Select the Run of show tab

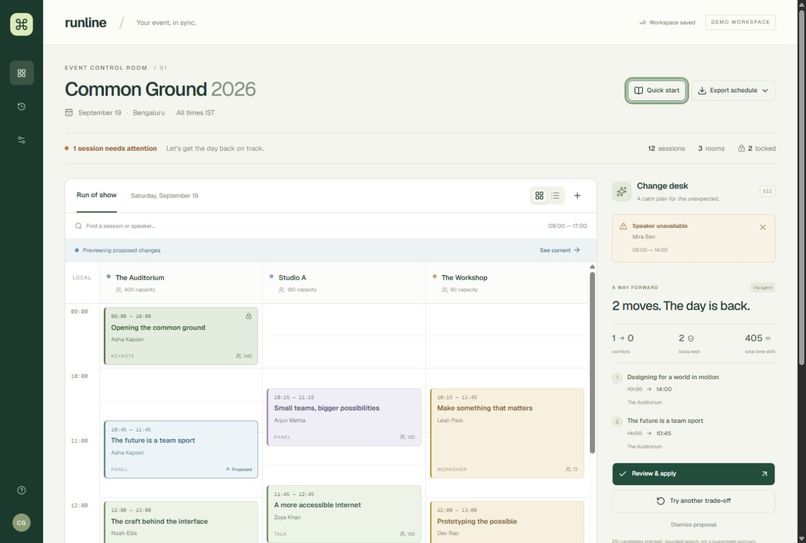click(x=97, y=195)
